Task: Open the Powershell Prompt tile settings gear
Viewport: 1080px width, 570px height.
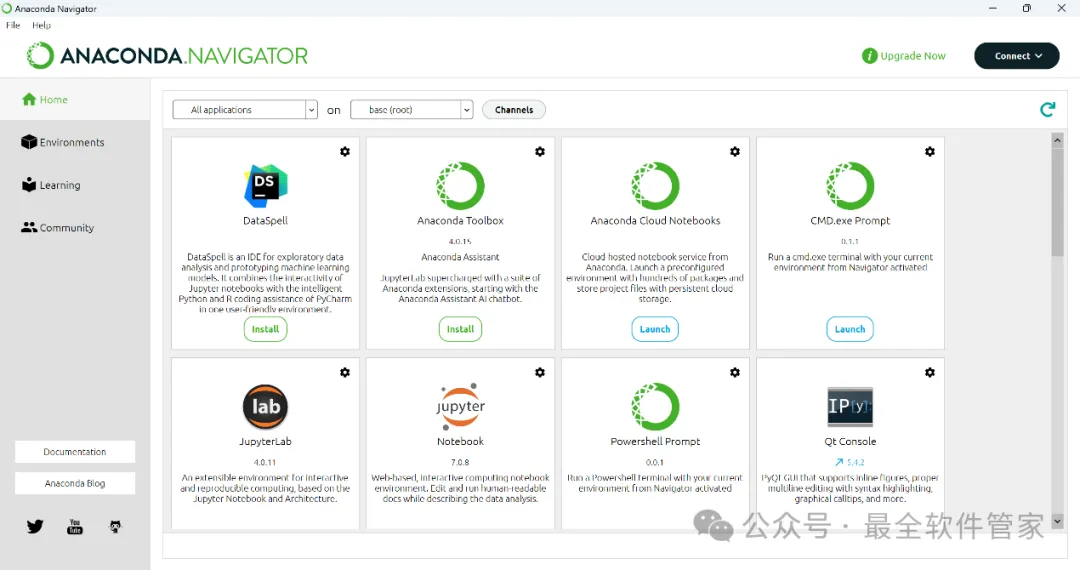Action: pyautogui.click(x=735, y=372)
